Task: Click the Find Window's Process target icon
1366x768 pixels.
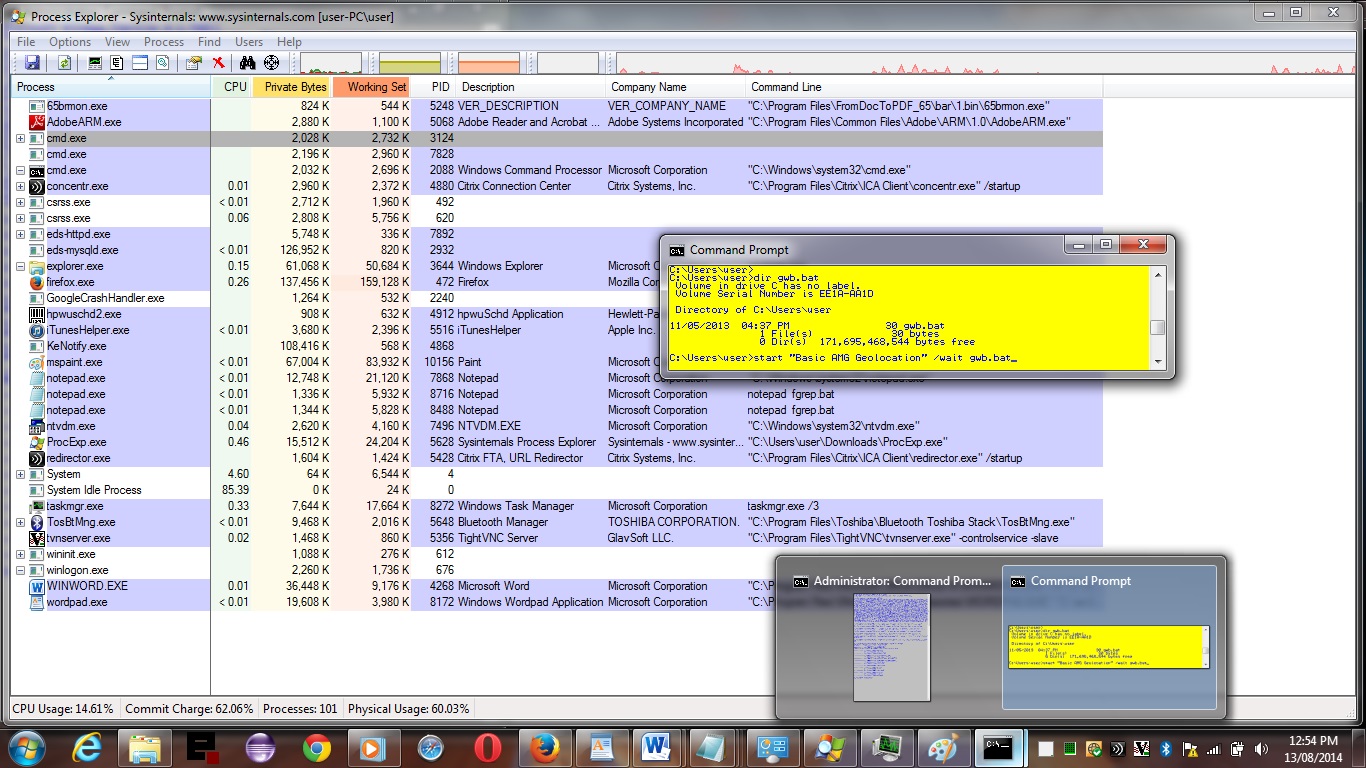Action: (x=271, y=63)
